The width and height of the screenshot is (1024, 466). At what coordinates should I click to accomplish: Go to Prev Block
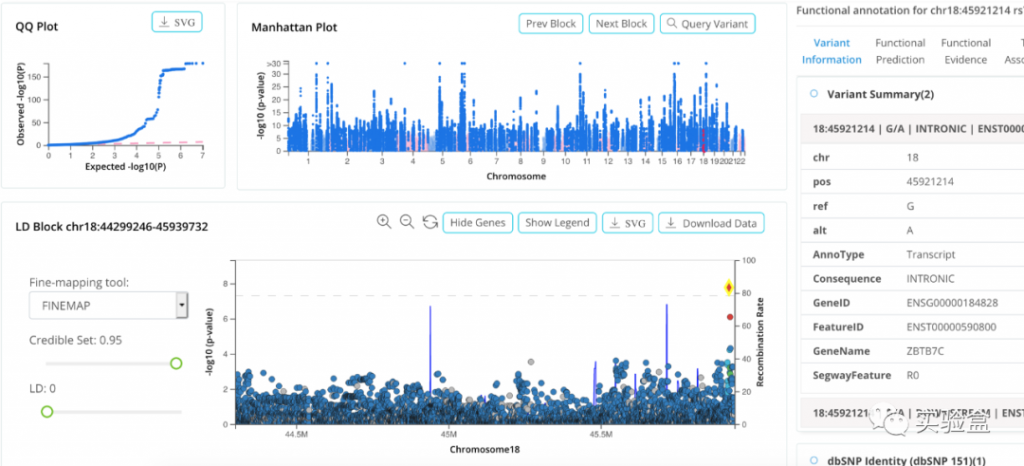coord(551,23)
